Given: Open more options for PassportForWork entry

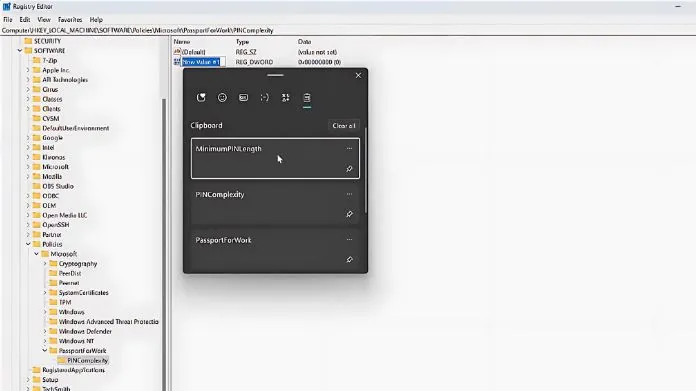Looking at the screenshot, I should coord(349,240).
